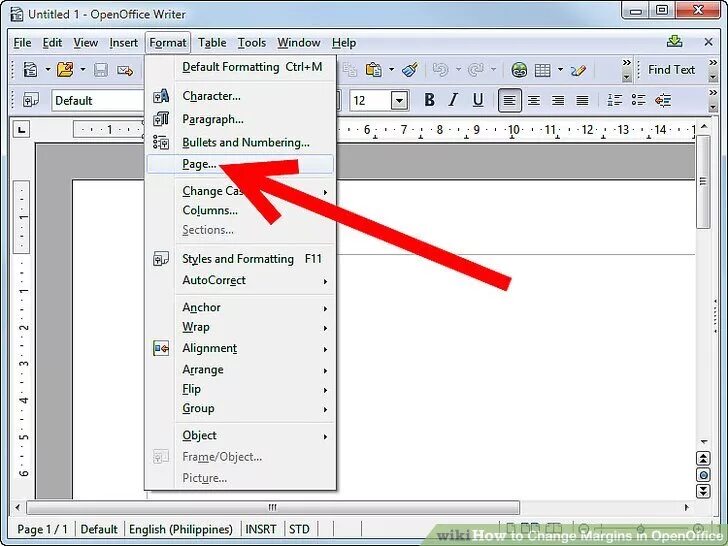Screen dimensions: 728x546
Task: Select Default Formatting menu item
Action: 240,67
